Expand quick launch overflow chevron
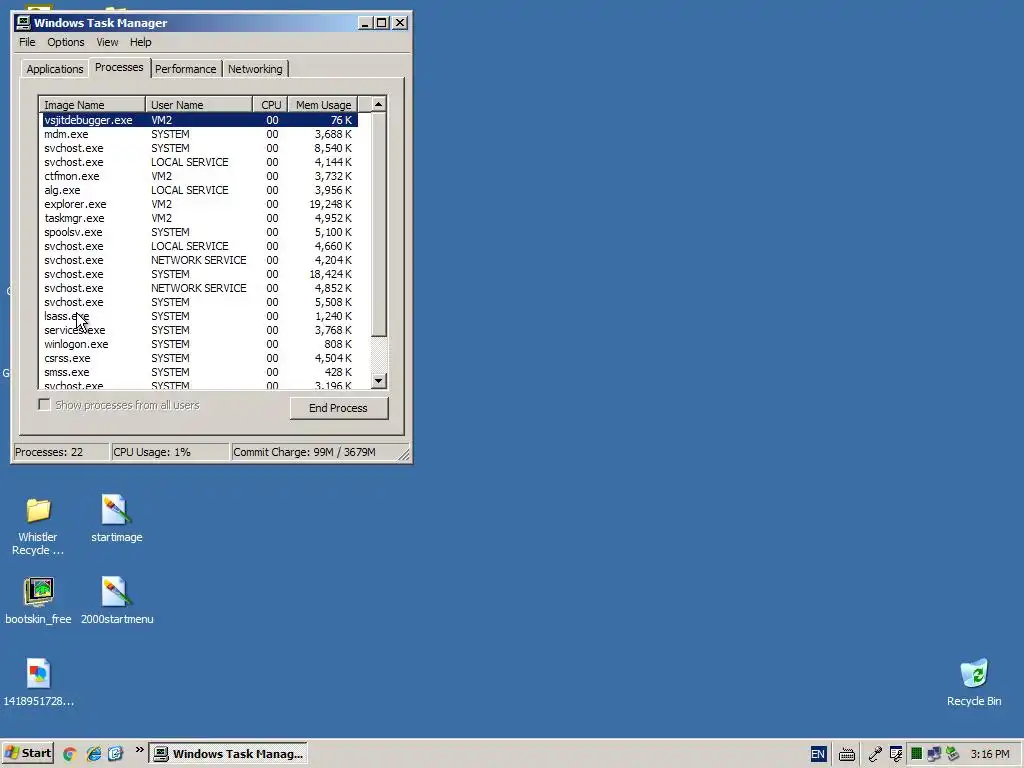1024x768 pixels. point(139,750)
